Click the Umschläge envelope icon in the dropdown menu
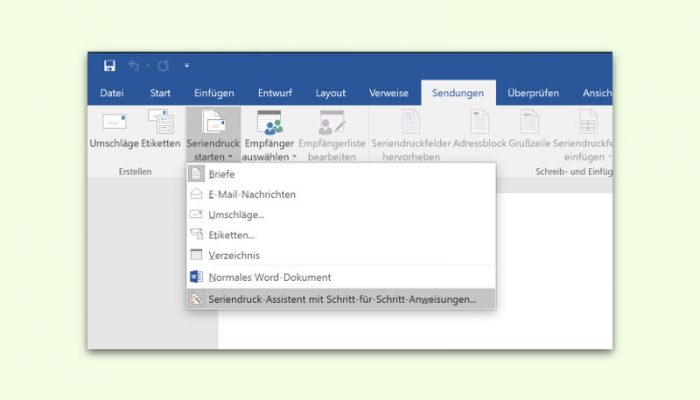 196,214
